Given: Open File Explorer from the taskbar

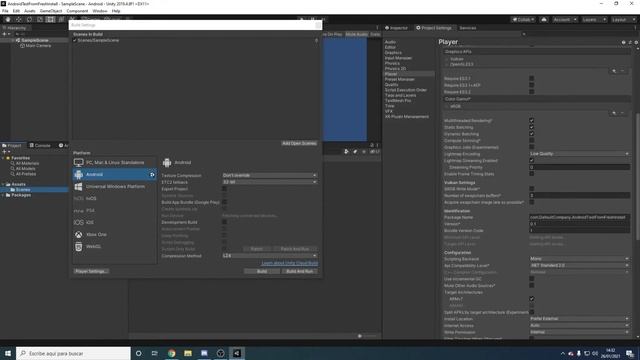Looking at the screenshot, I should point(188,353).
